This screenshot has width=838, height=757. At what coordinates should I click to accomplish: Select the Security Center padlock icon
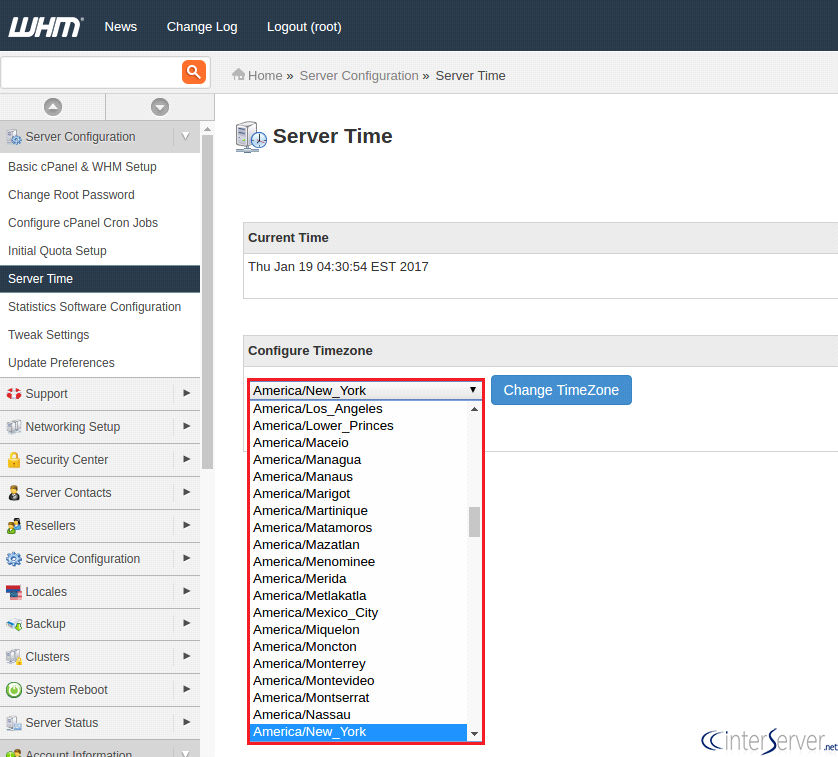[x=12, y=459]
